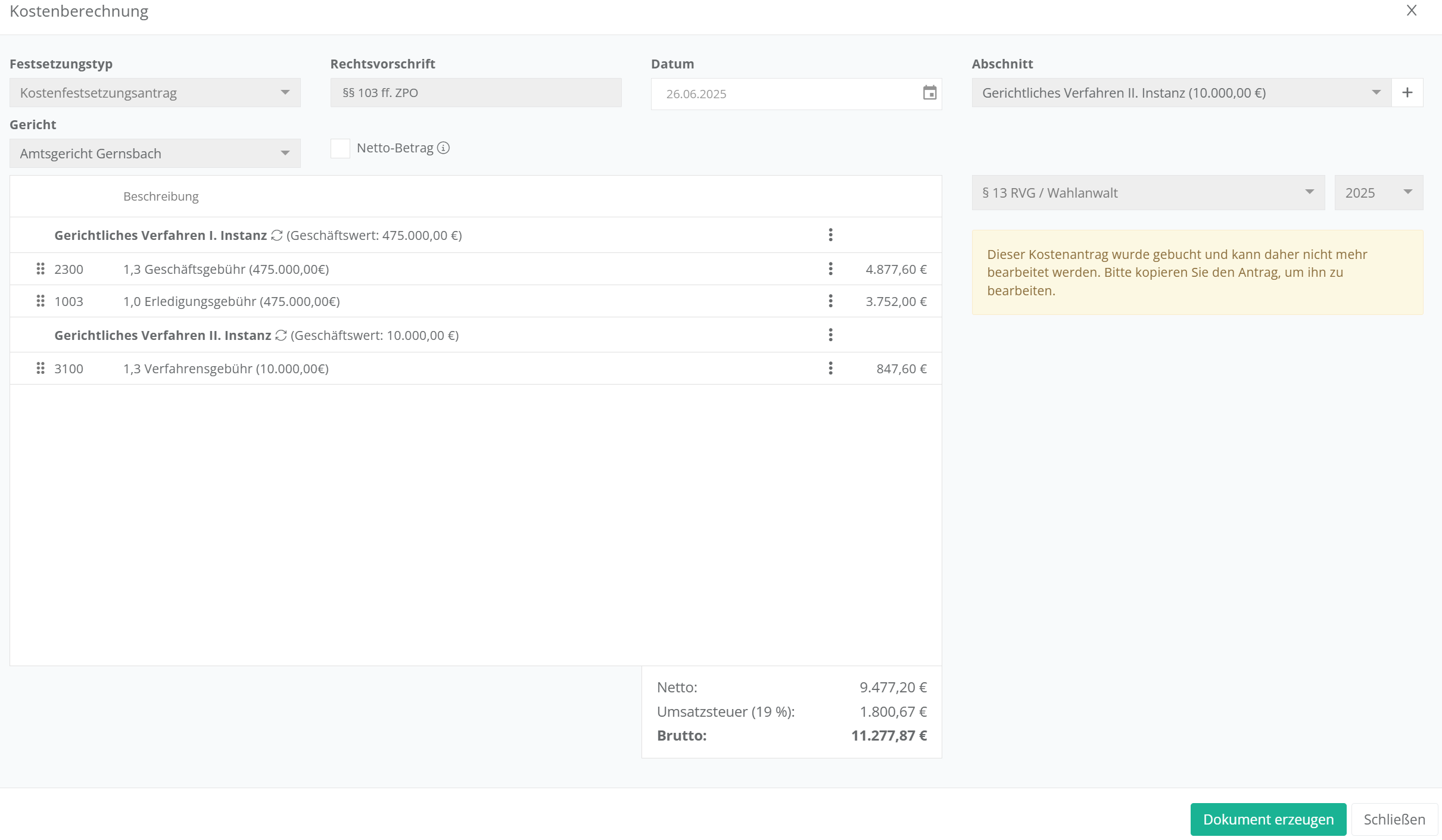The width and height of the screenshot is (1442, 840).
Task: Enable the Netto-Betrag checkbox
Action: tap(340, 148)
